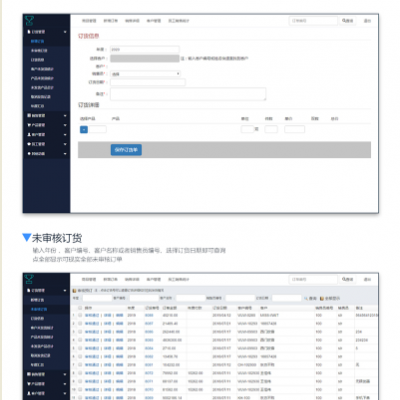Click the orange show-all icon in lower filter bar
Viewport: 400px width, 400px height.
(322, 298)
